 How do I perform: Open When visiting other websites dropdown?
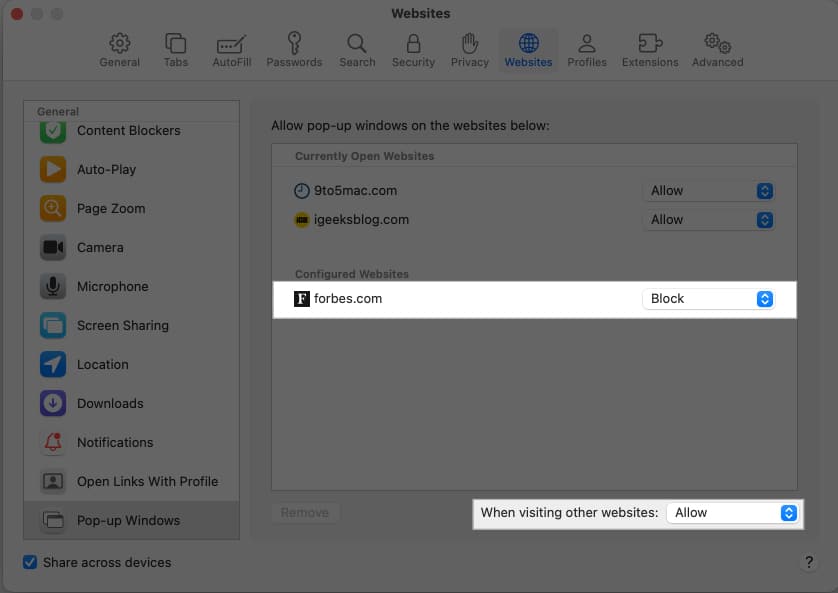(x=733, y=513)
